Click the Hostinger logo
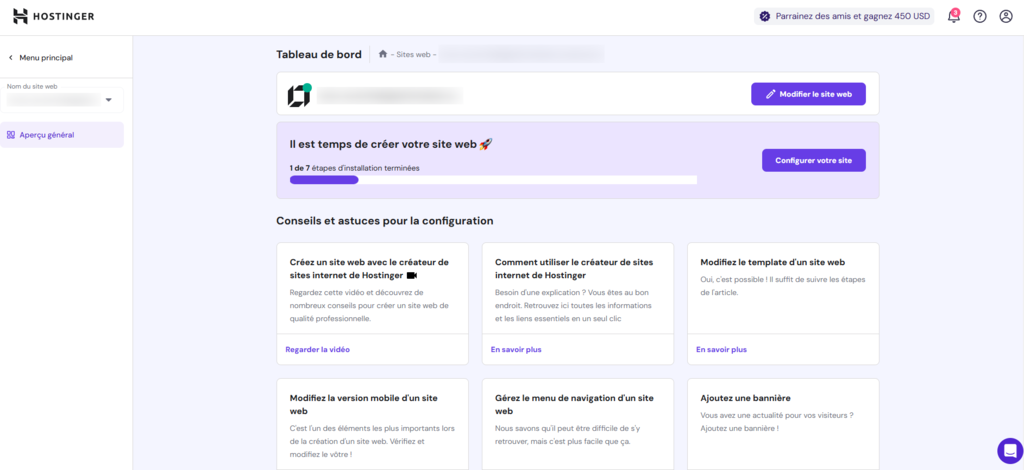The height and width of the screenshot is (470, 1024). click(54, 16)
